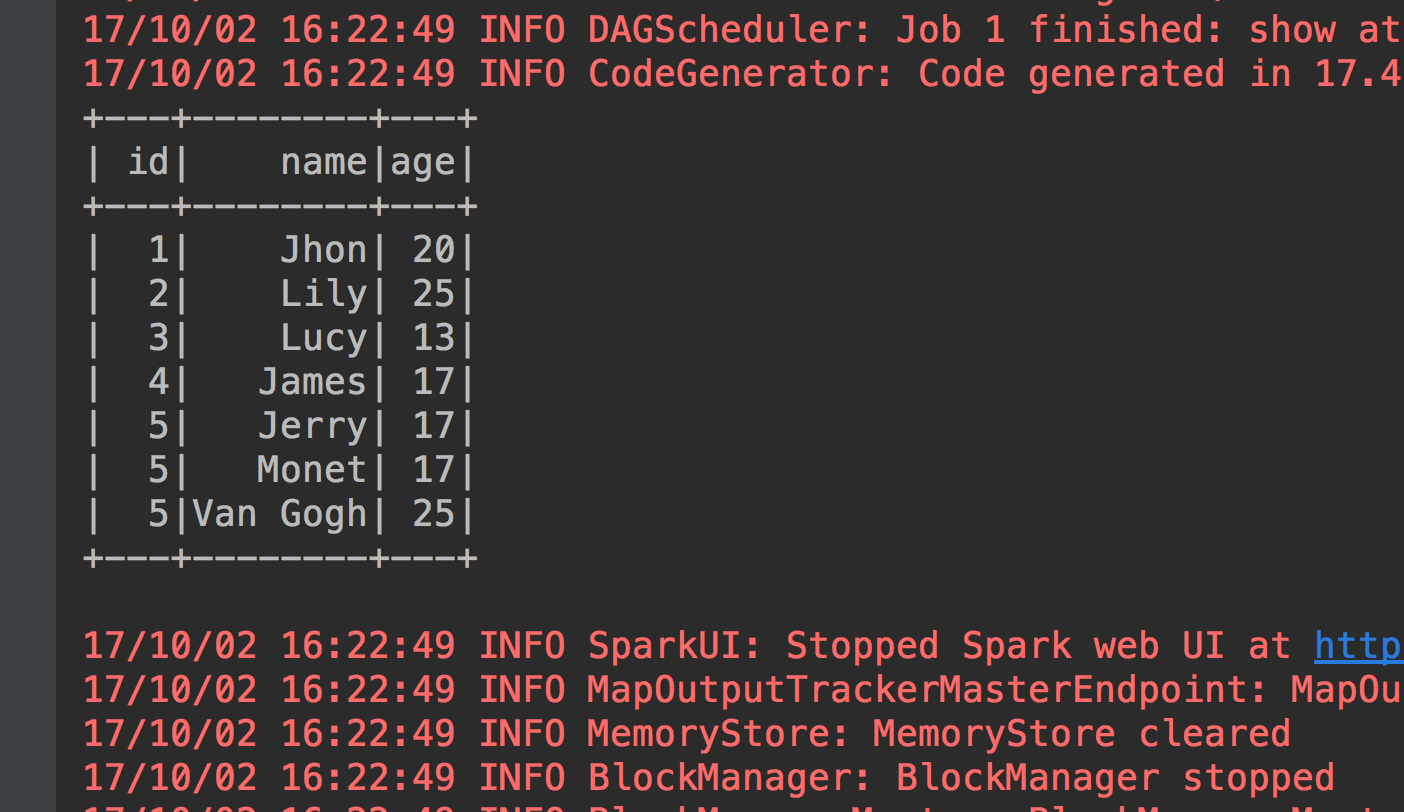Viewport: 1404px width, 812px height.
Task: Click the age value 20 in Jhon row
Action: [x=434, y=250]
